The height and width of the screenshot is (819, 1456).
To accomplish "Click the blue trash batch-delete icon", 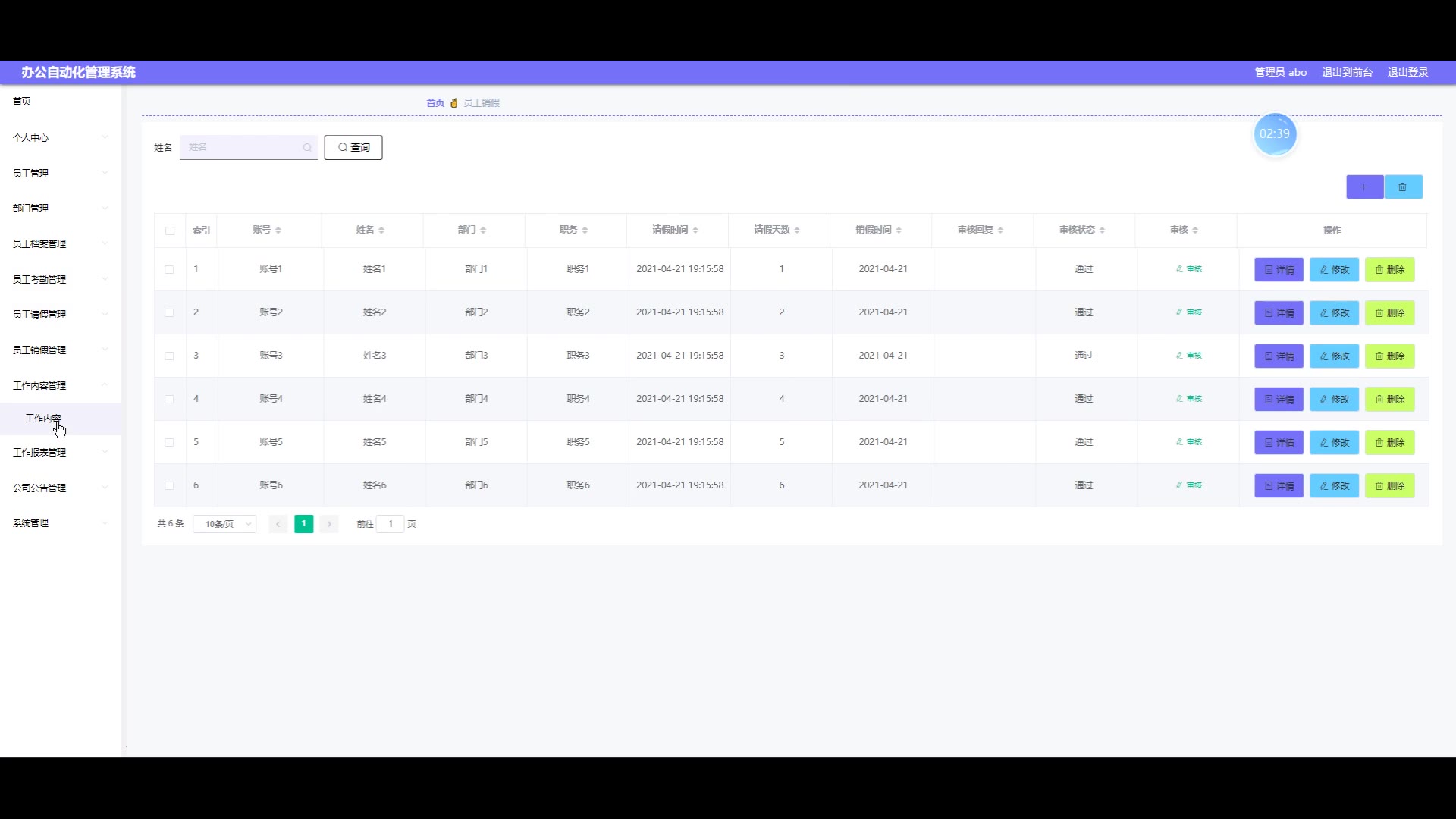I will (1403, 187).
